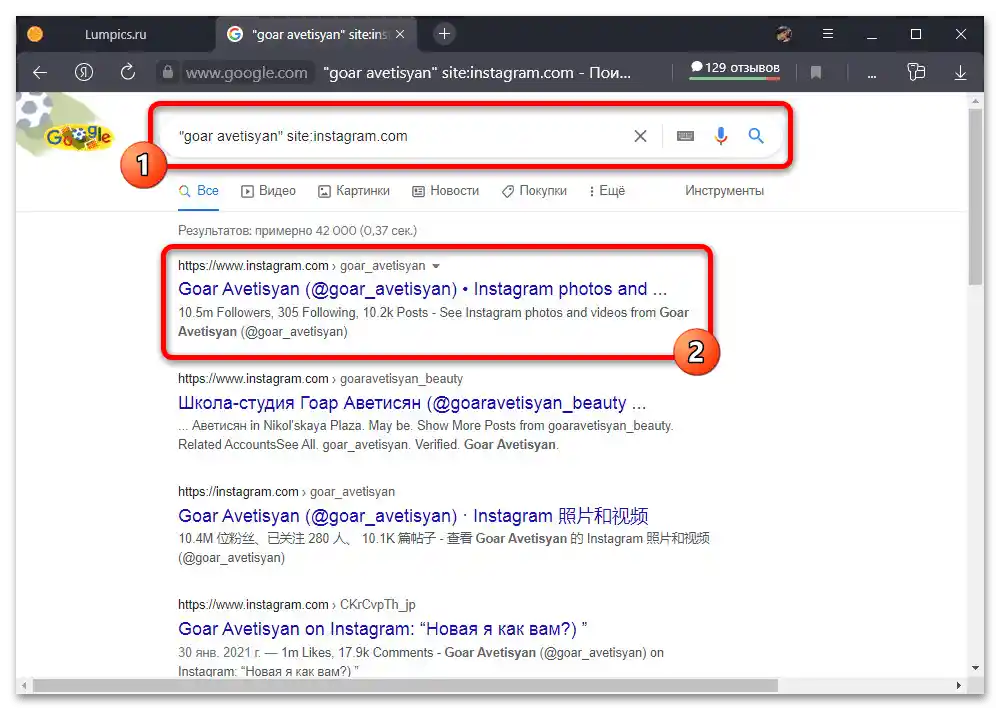Clear the Google search box text

tap(640, 136)
